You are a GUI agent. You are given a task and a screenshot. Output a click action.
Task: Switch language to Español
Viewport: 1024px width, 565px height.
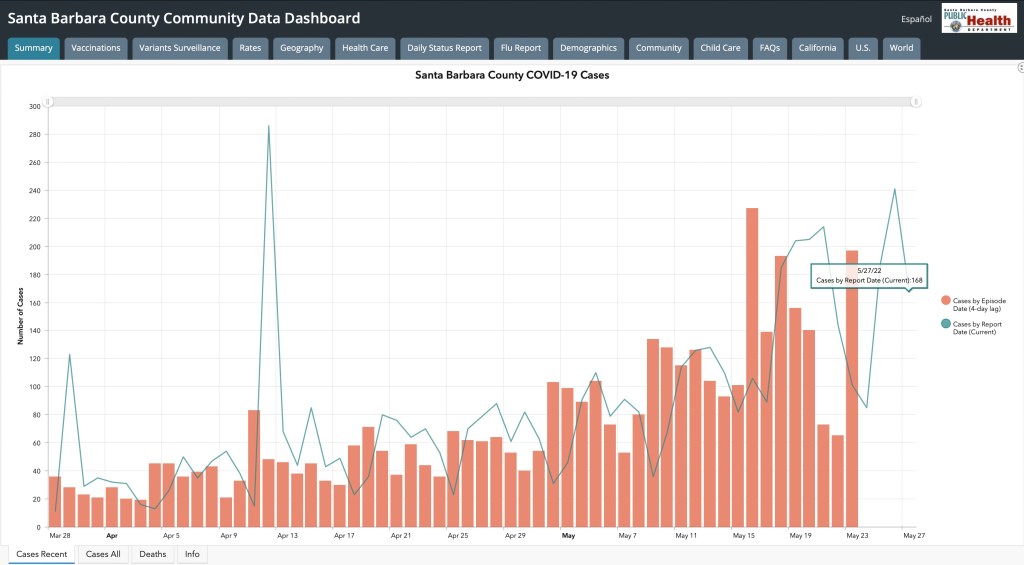pos(916,19)
